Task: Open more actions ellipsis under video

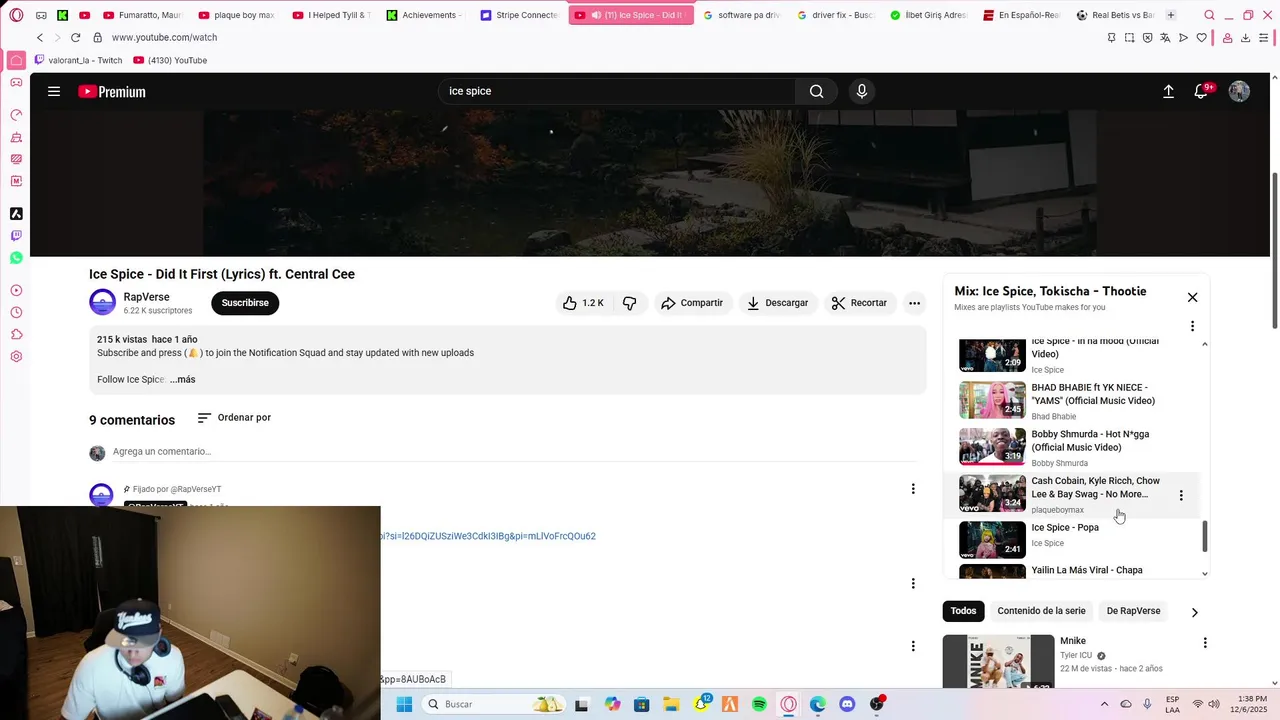Action: point(914,303)
